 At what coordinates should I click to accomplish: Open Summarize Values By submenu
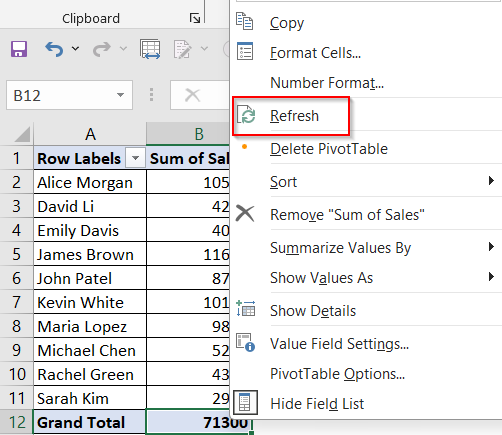(366, 248)
